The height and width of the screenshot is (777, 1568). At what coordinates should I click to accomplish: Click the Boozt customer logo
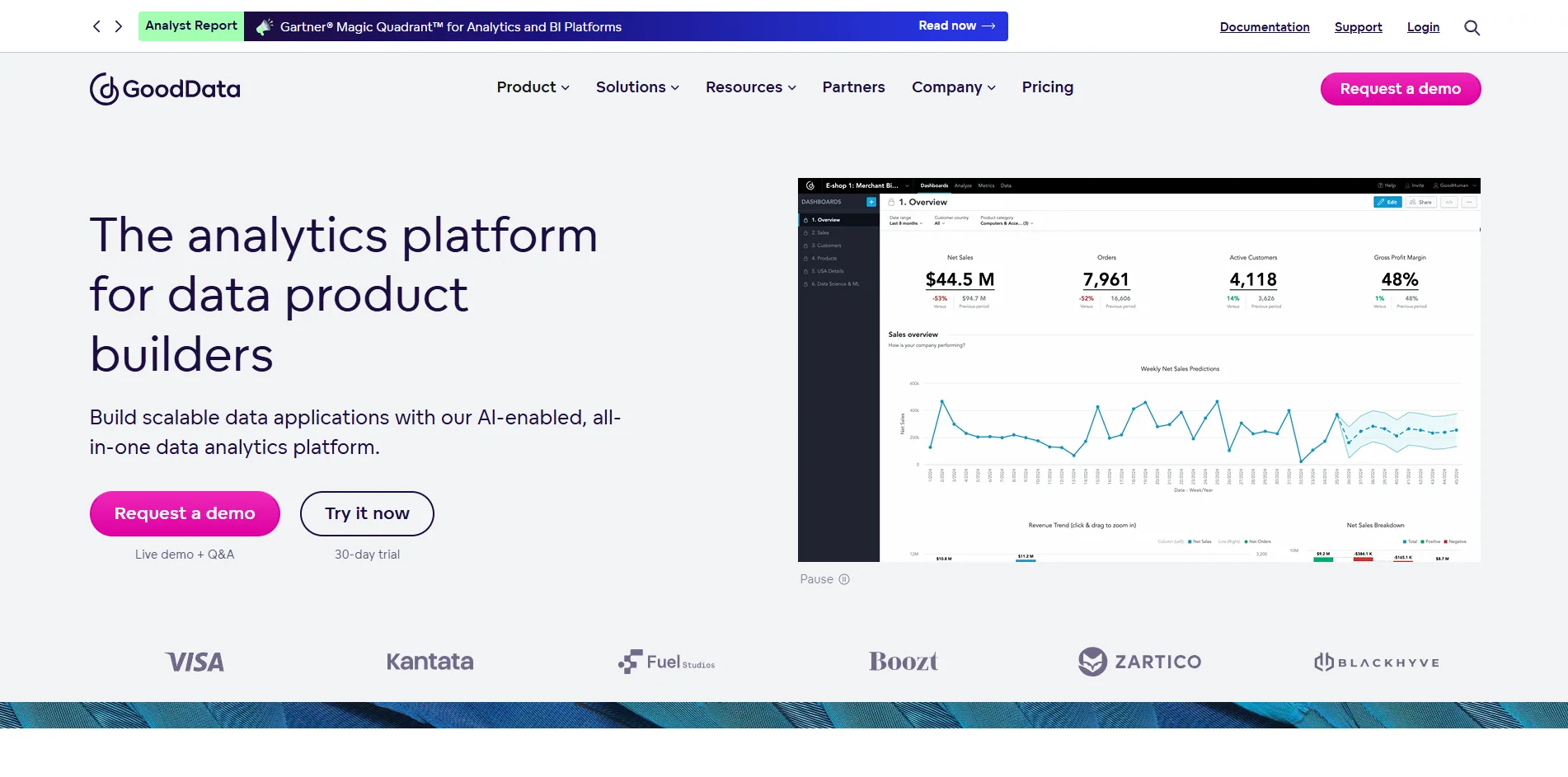tap(904, 662)
